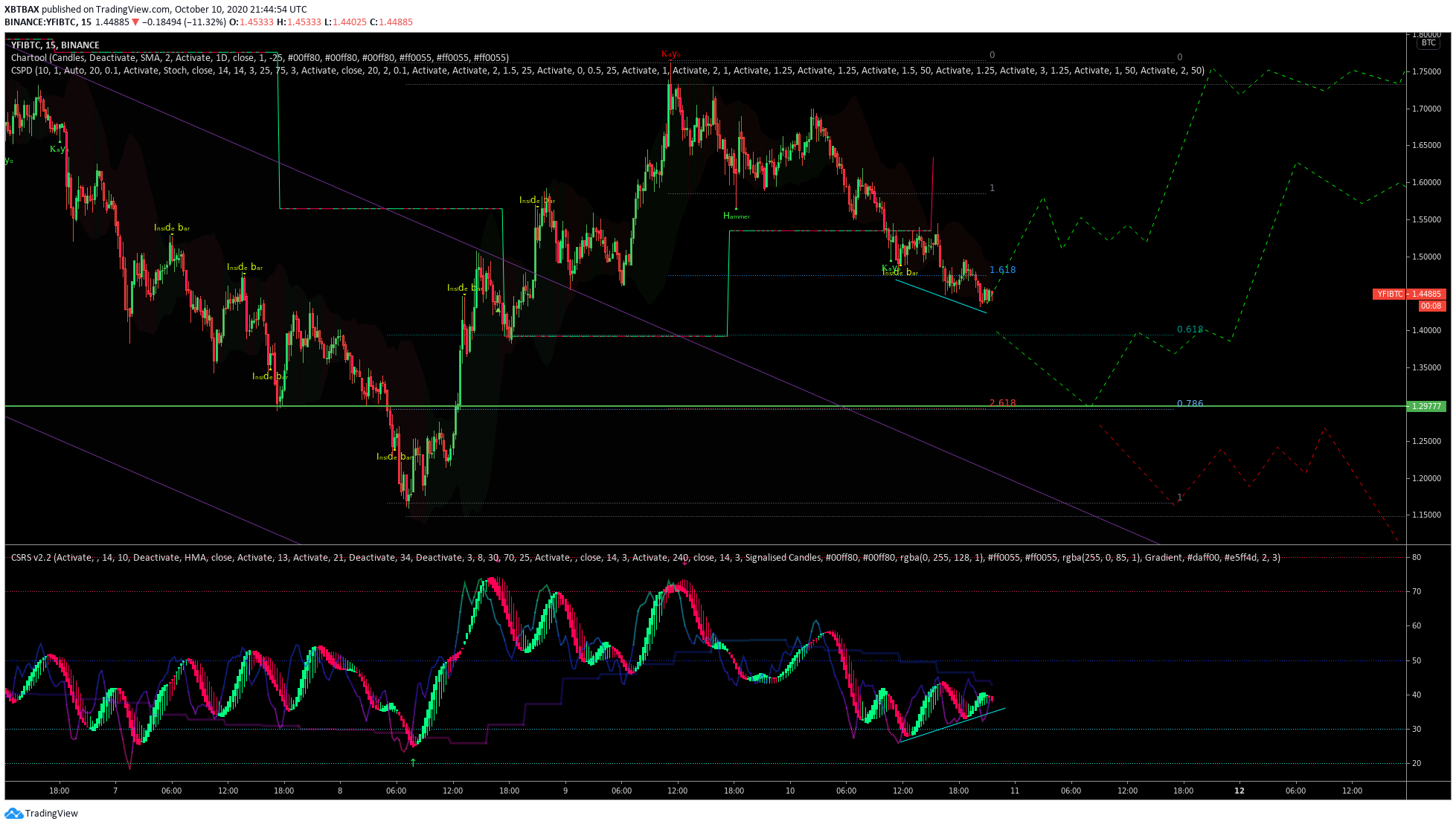Click the red down-triangle next to 1.44885 in header
Screen dimensions: 1456x827
[x=135, y=22]
